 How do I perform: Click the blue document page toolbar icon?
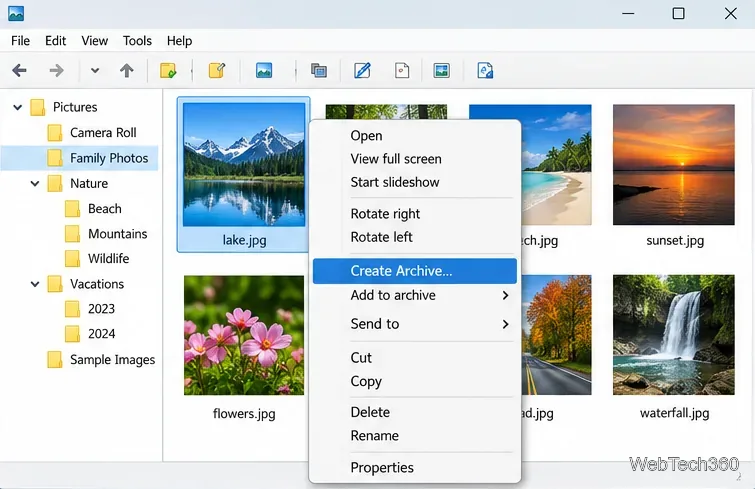(x=485, y=70)
